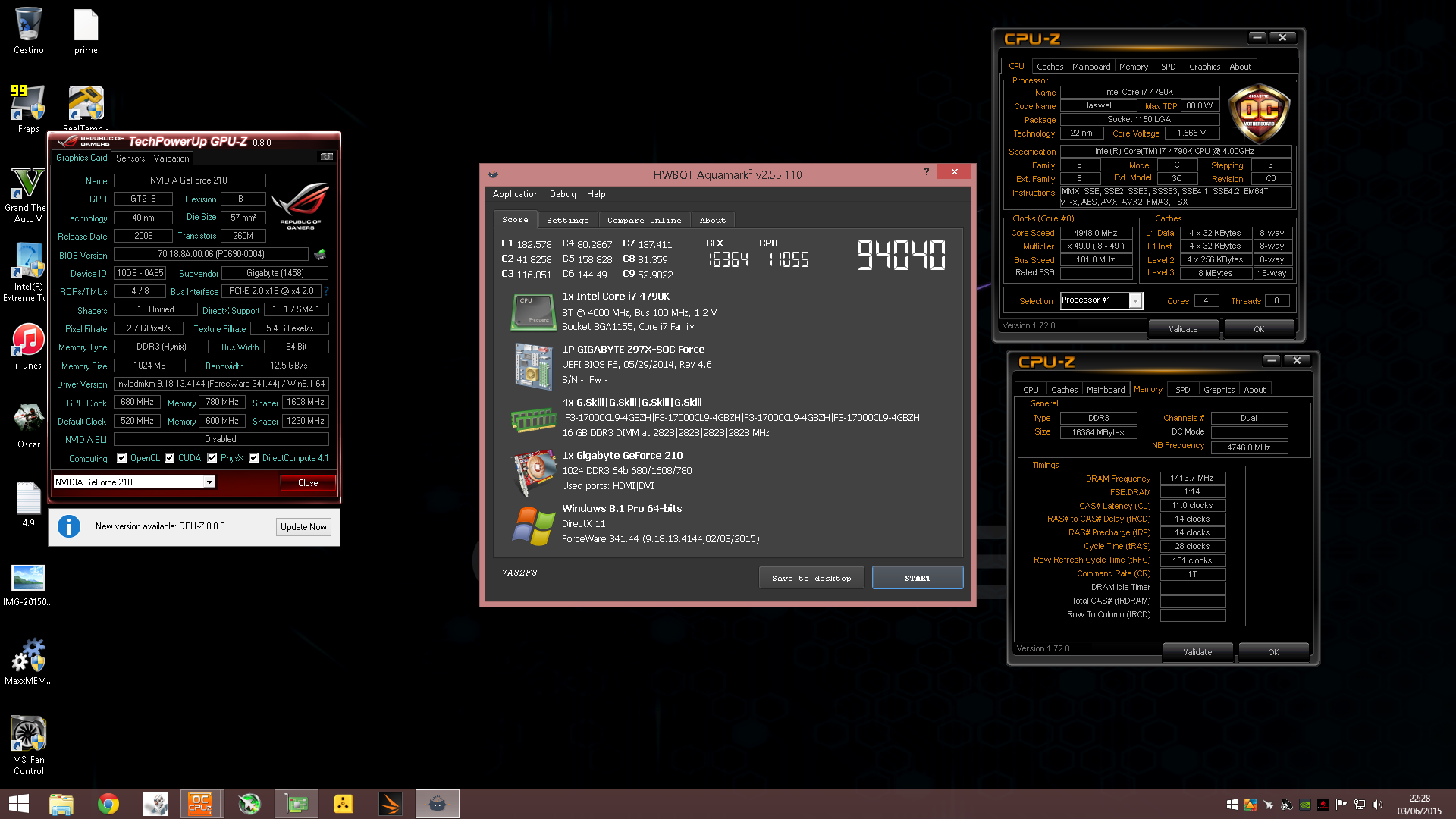
Task: Open the Help menu in Aquamark
Action: (596, 194)
